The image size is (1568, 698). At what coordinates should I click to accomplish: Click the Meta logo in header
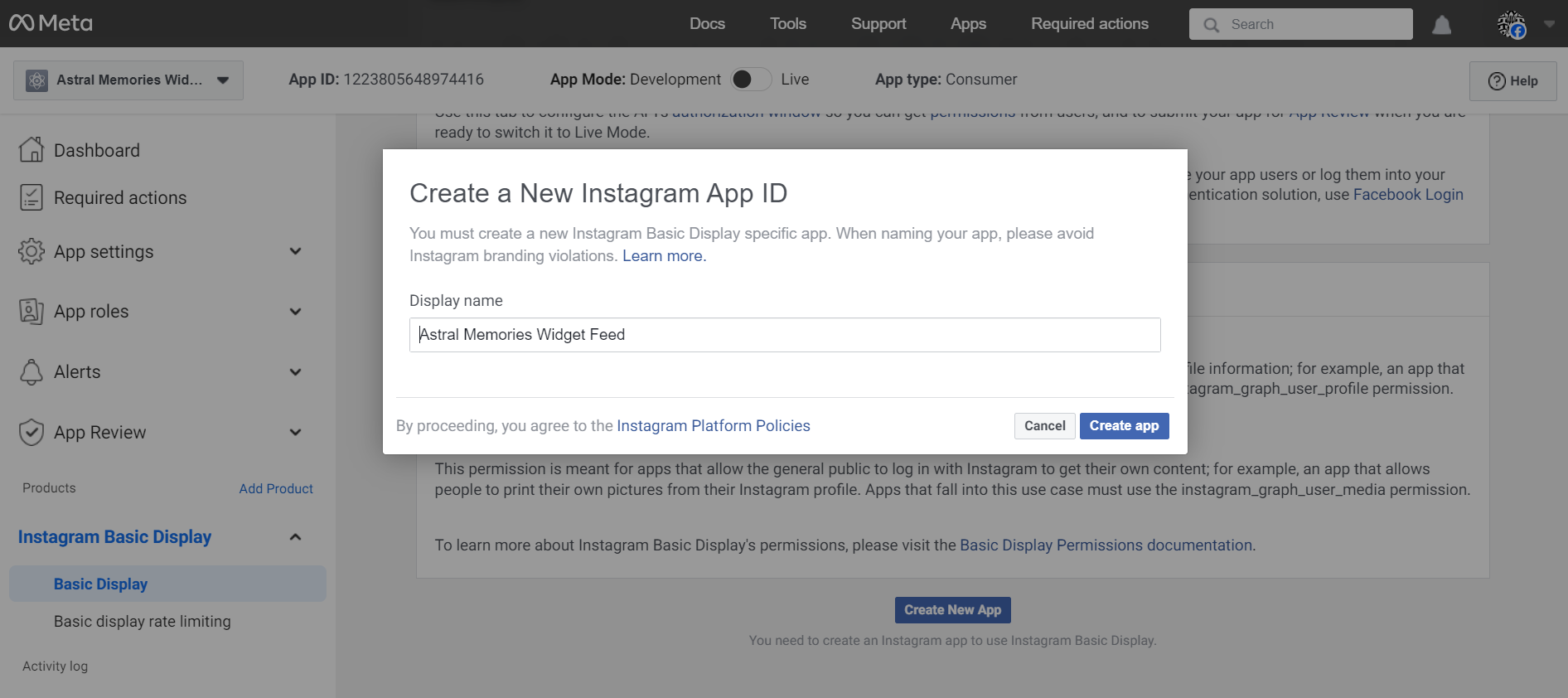(x=51, y=23)
